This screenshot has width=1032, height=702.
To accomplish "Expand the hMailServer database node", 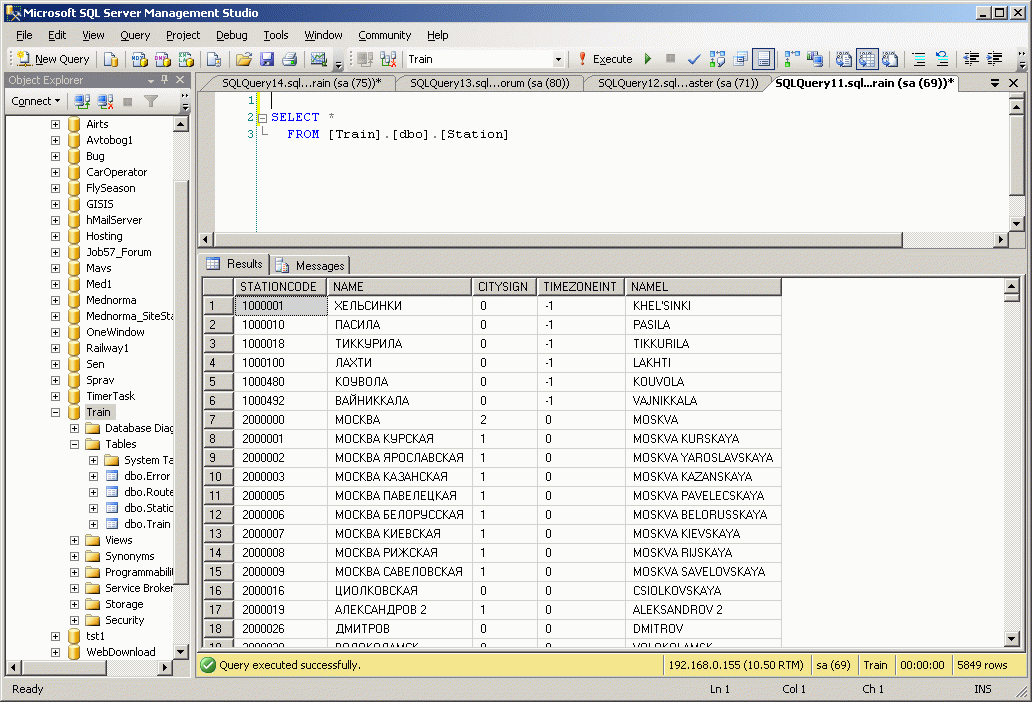I will tap(55, 220).
